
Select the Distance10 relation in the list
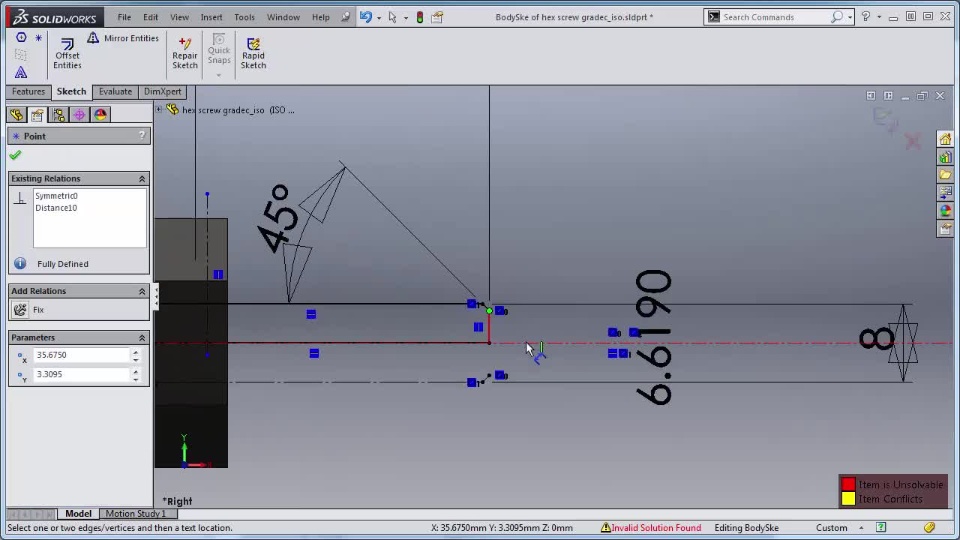(56, 208)
